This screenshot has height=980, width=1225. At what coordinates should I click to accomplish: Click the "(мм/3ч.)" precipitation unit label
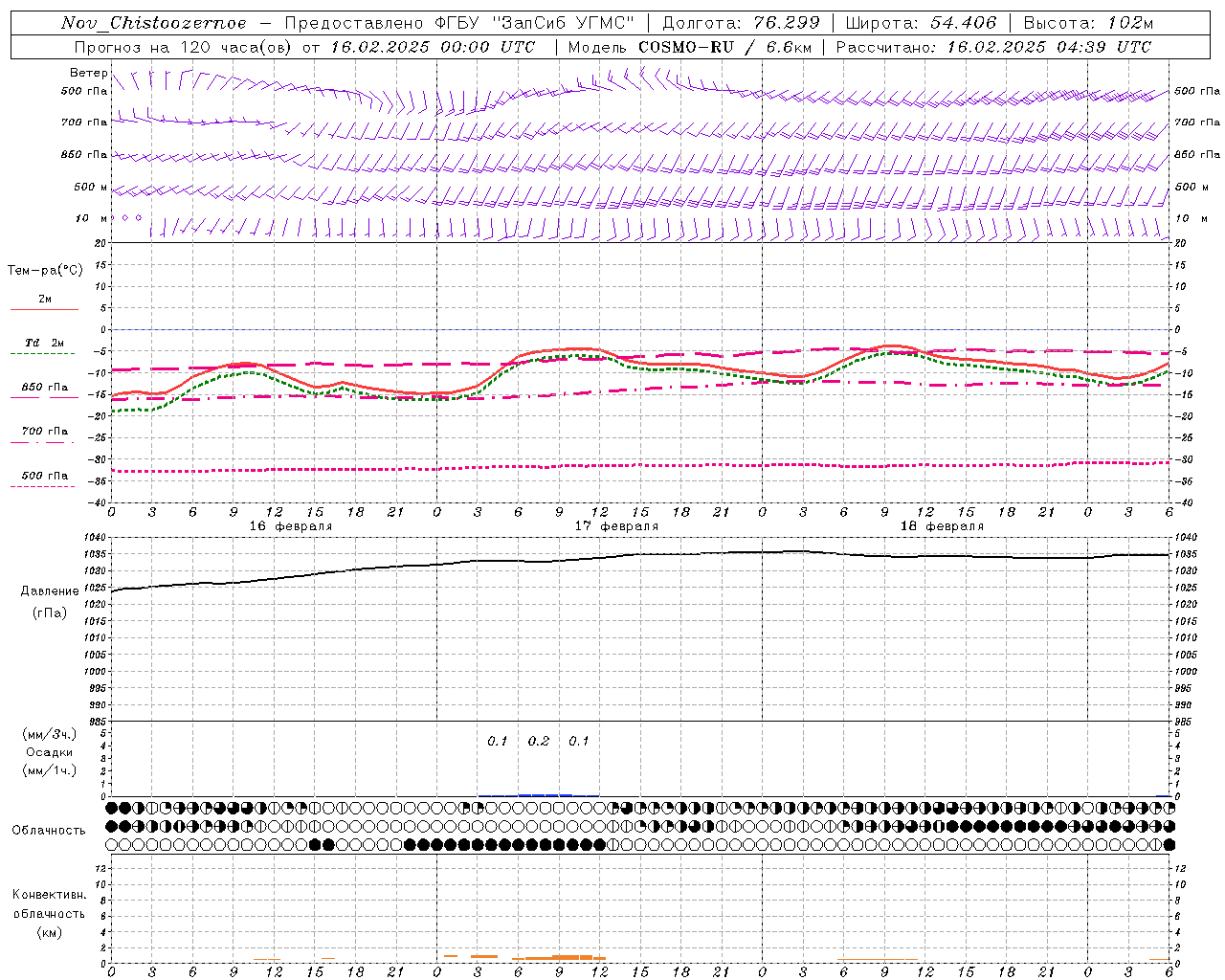click(x=50, y=734)
